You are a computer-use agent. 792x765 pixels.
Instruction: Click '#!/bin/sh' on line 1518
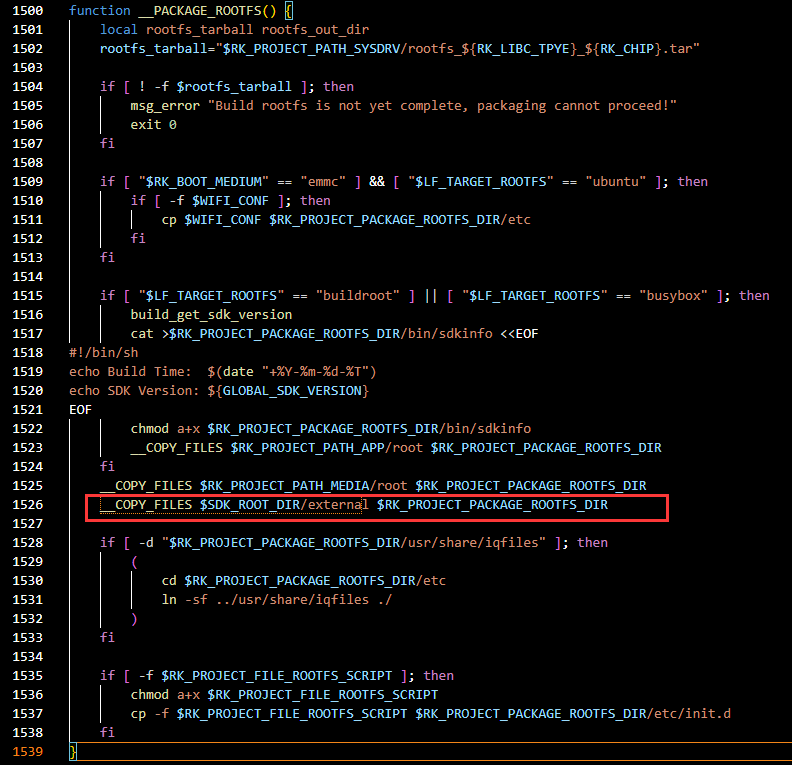click(104, 352)
